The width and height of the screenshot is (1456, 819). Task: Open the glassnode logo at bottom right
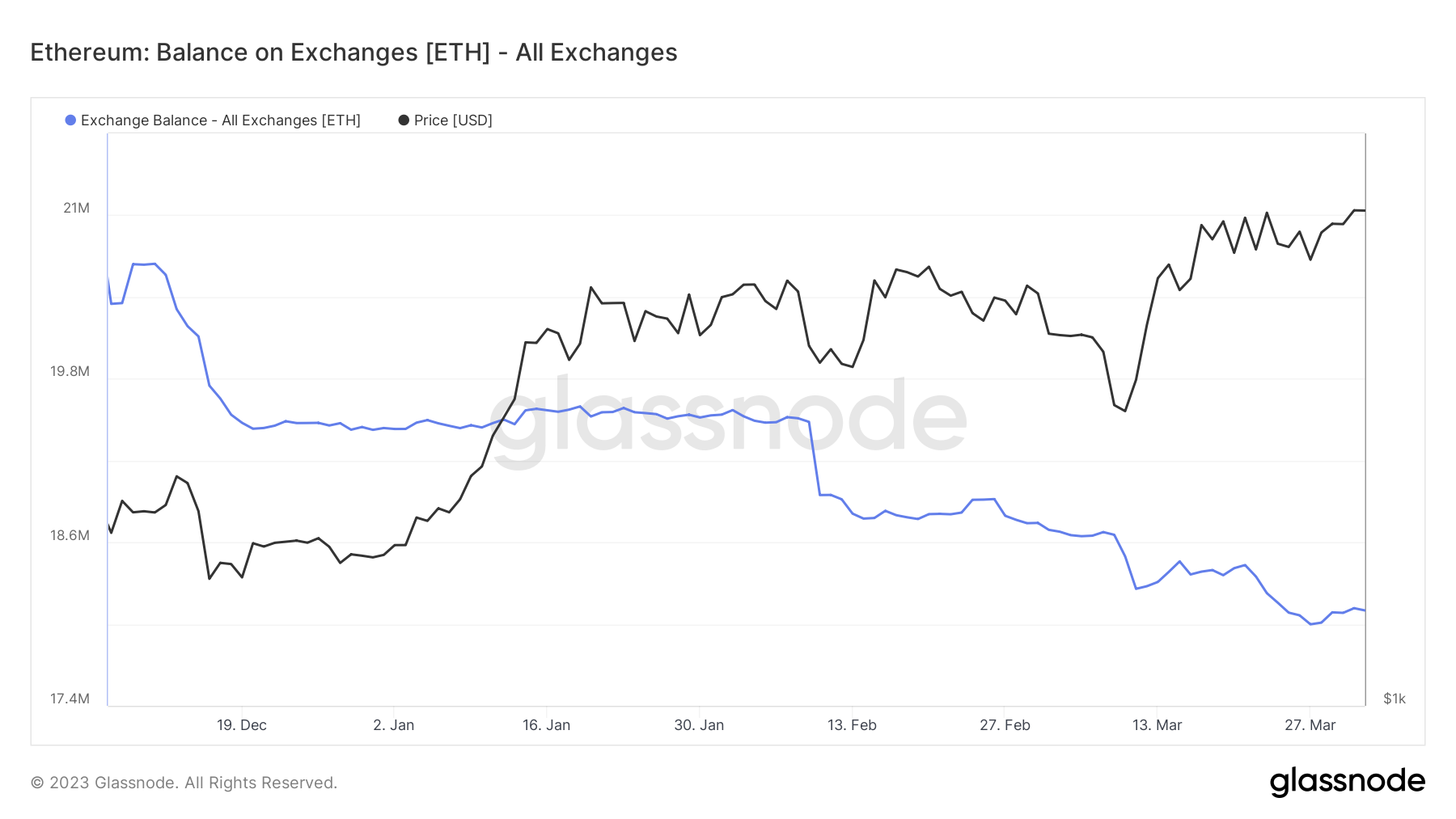(1347, 782)
